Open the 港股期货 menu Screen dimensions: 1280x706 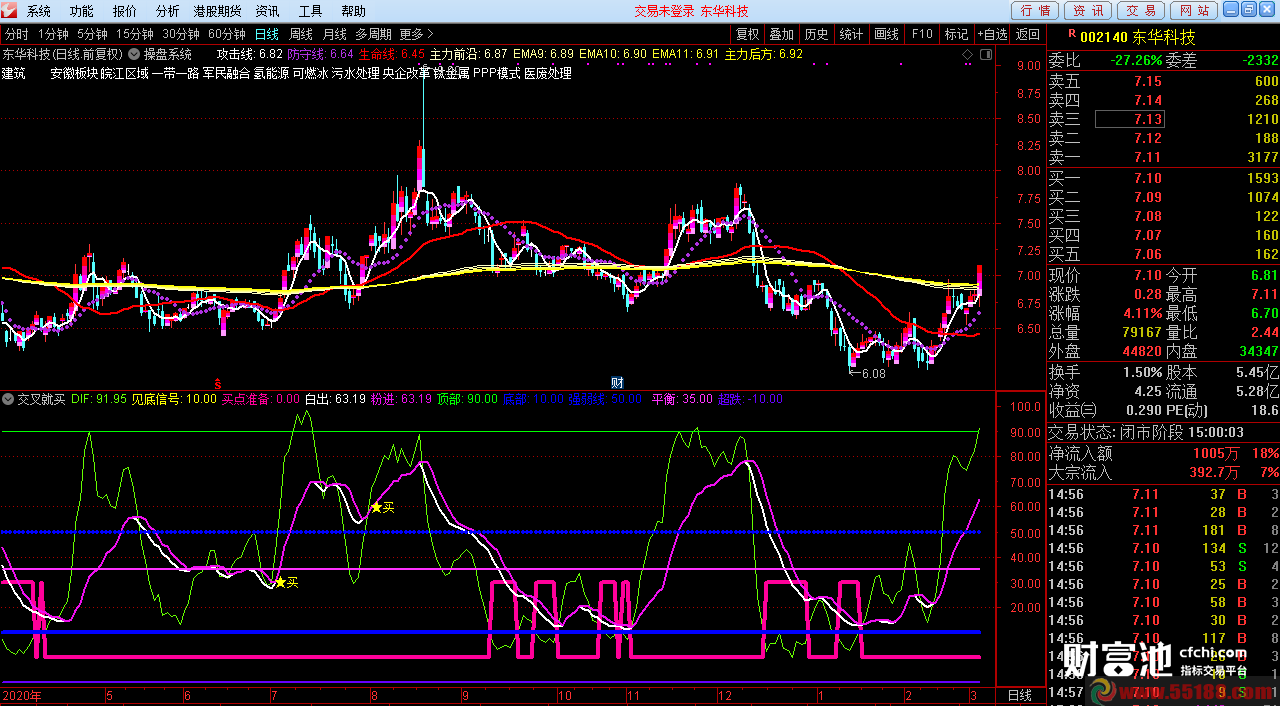click(218, 11)
